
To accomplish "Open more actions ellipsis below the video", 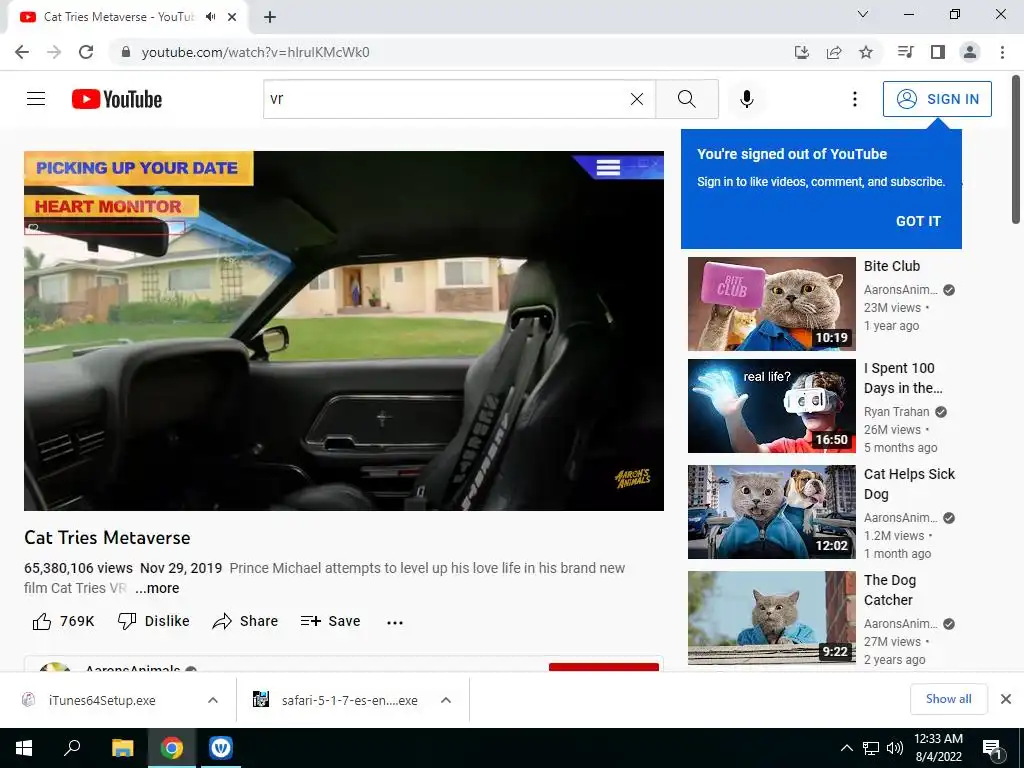I will 394,622.
